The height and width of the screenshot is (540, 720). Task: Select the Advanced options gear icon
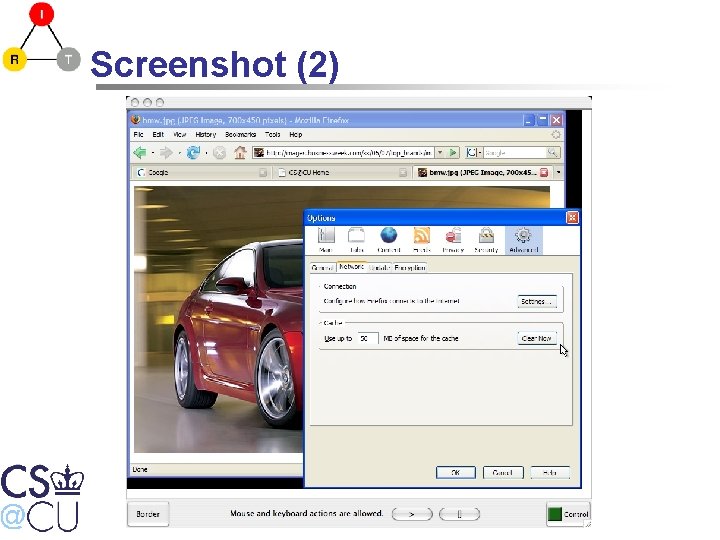pyautogui.click(x=524, y=240)
